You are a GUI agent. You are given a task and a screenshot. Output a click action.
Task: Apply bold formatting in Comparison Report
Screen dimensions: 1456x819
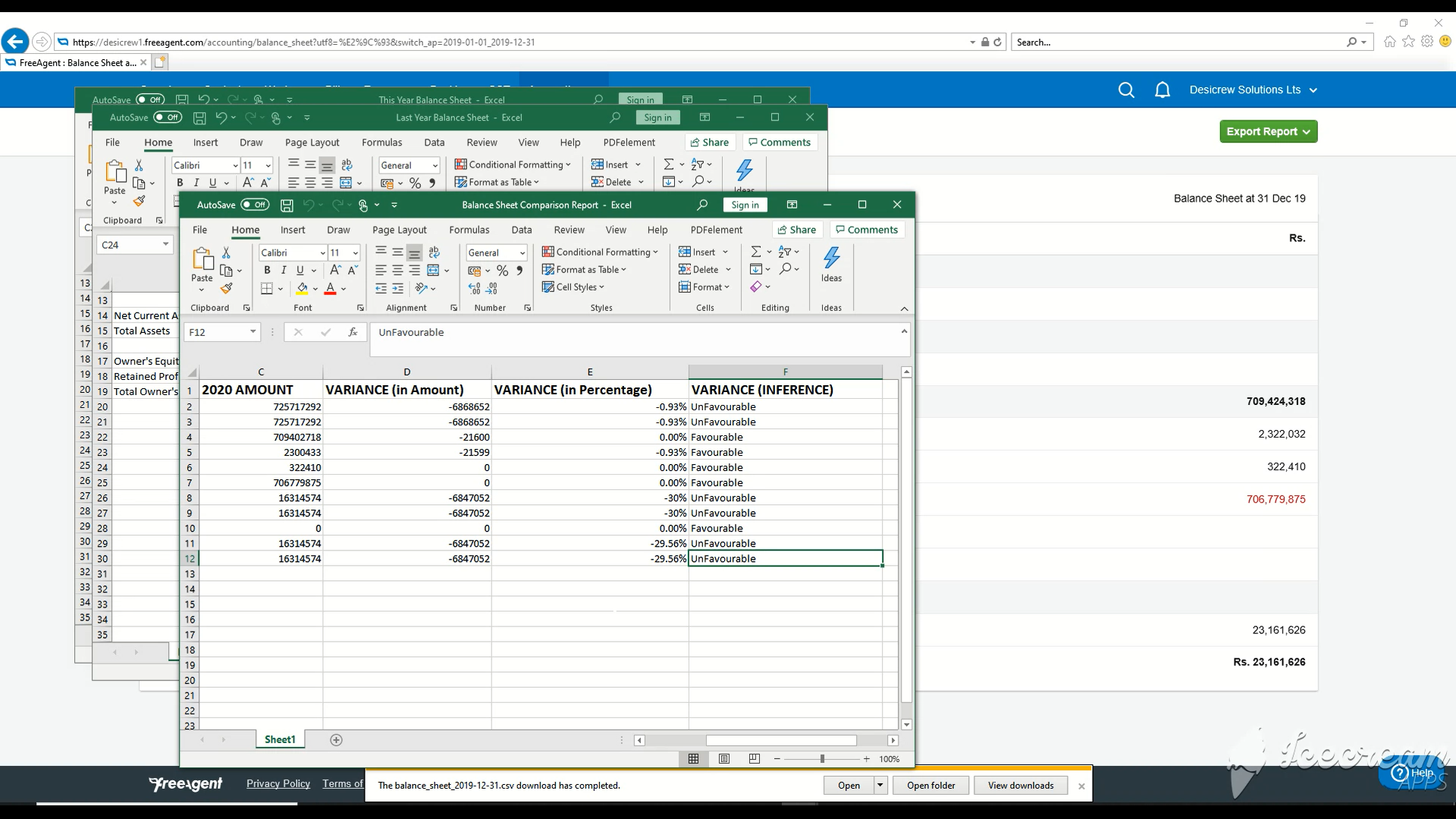(x=267, y=270)
